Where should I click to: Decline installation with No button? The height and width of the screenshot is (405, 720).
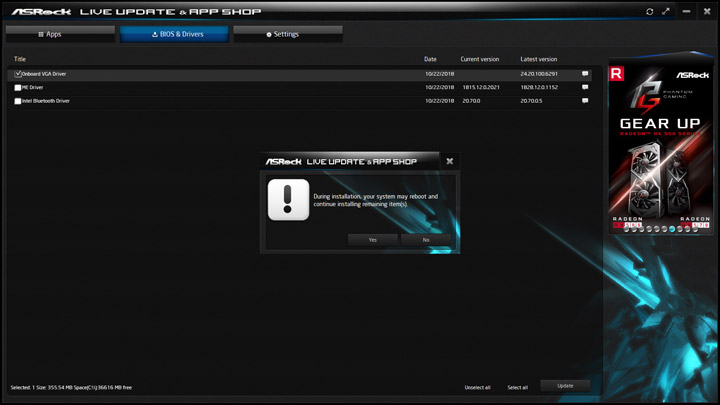tap(426, 240)
